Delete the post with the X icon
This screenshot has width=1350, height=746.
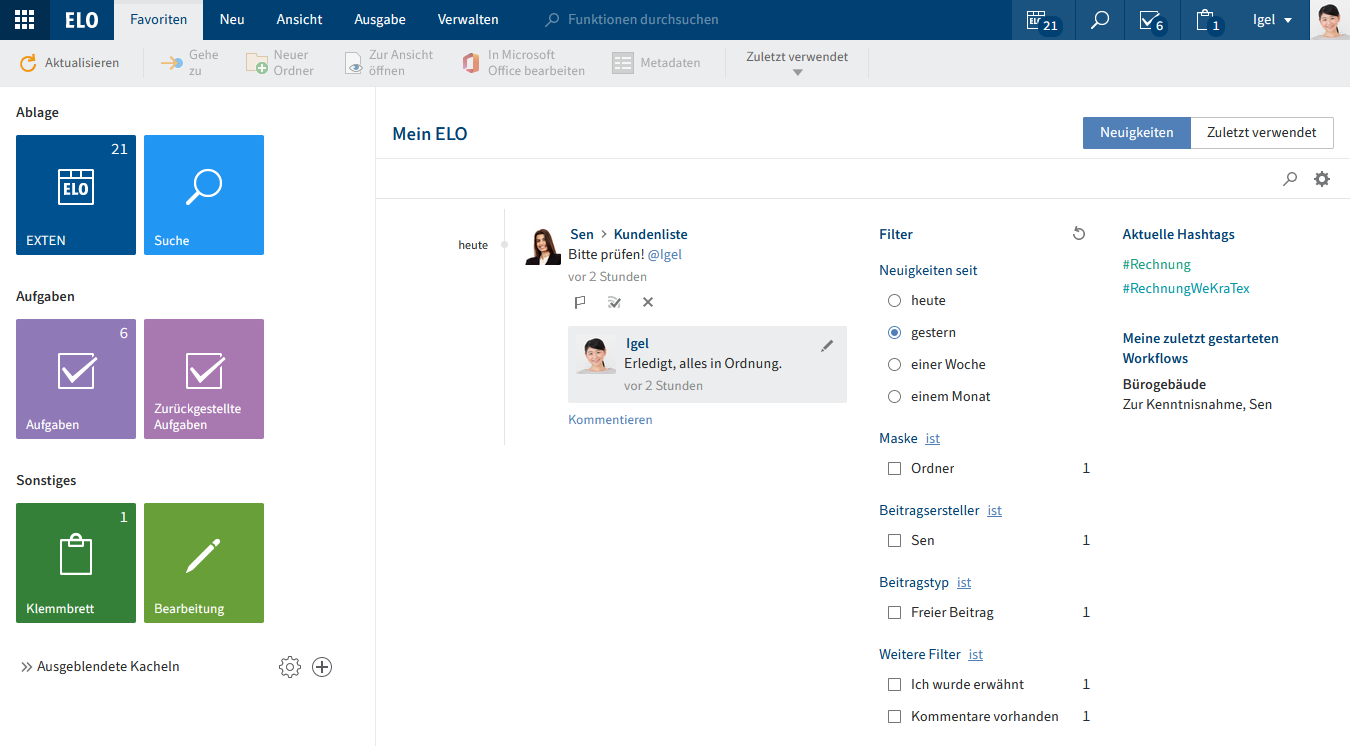pyautogui.click(x=648, y=302)
